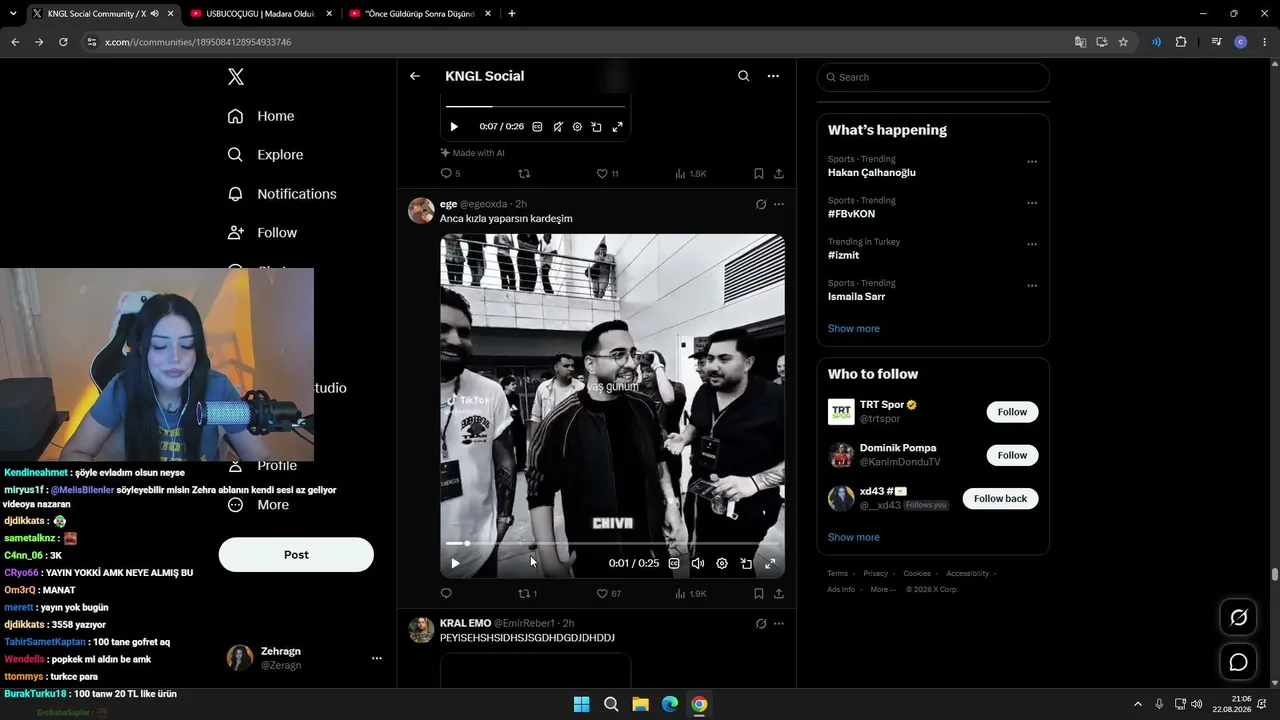Open Chrome Extensions puzzle icon
1280x720 pixels.
[x=1181, y=42]
